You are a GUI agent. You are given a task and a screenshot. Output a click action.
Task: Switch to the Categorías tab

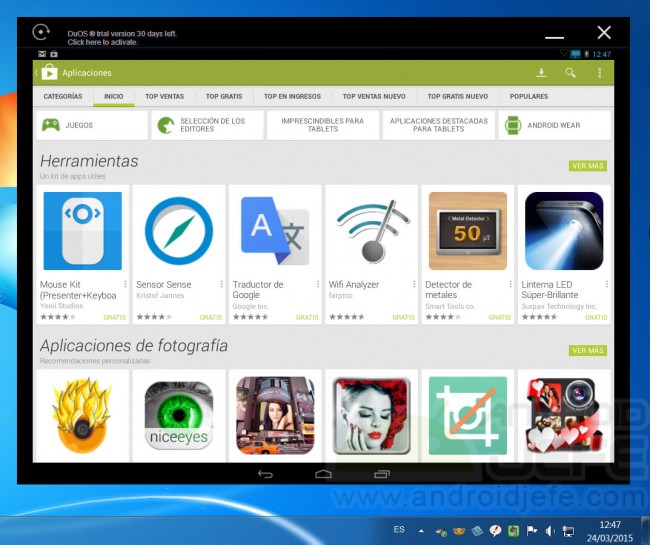[63, 96]
